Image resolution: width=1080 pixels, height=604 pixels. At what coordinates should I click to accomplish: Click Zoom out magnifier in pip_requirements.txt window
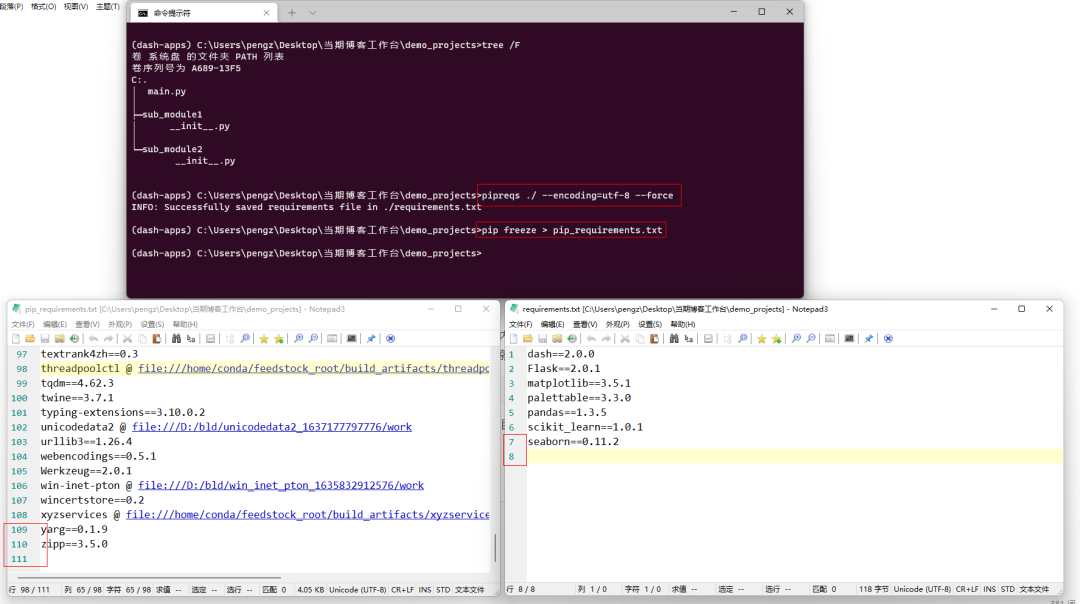[x=313, y=339]
